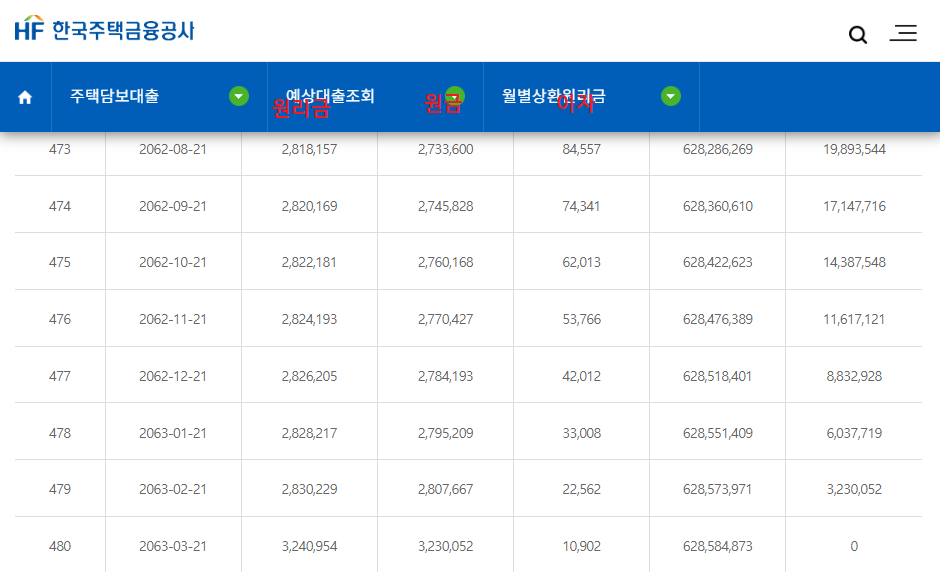940x572 pixels.
Task: Click final balance value 0
Action: (x=854, y=546)
